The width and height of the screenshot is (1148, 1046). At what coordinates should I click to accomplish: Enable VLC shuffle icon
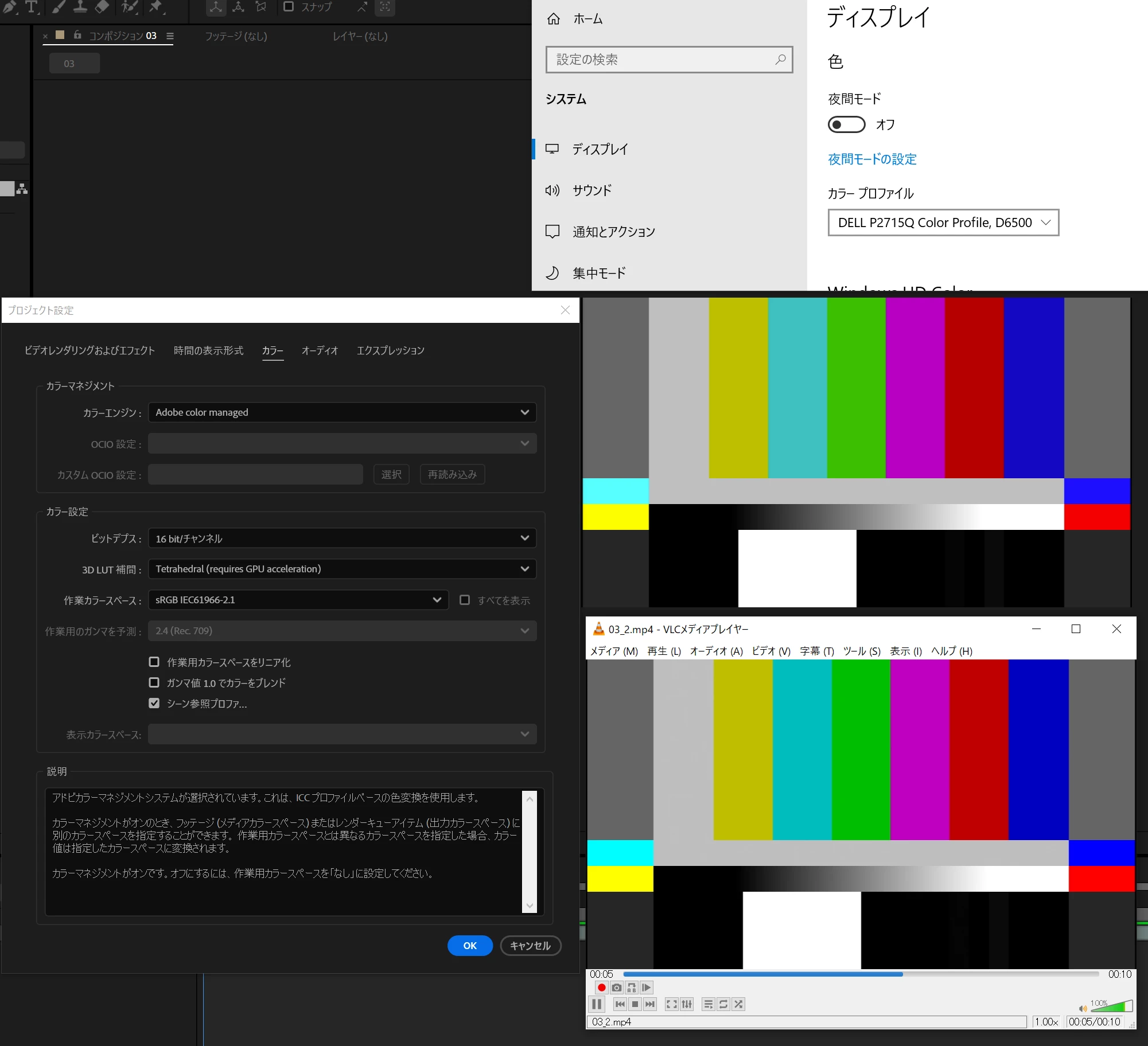point(738,1004)
